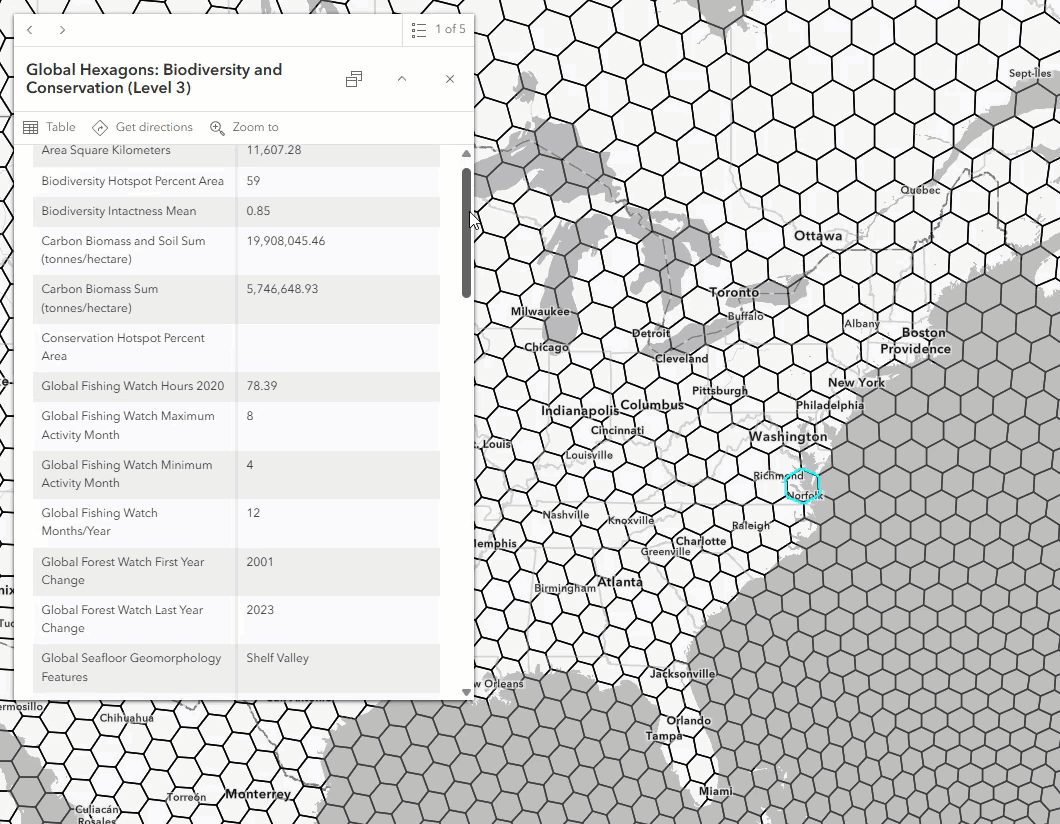Go to the previous feature with left arrow

(x=30, y=30)
